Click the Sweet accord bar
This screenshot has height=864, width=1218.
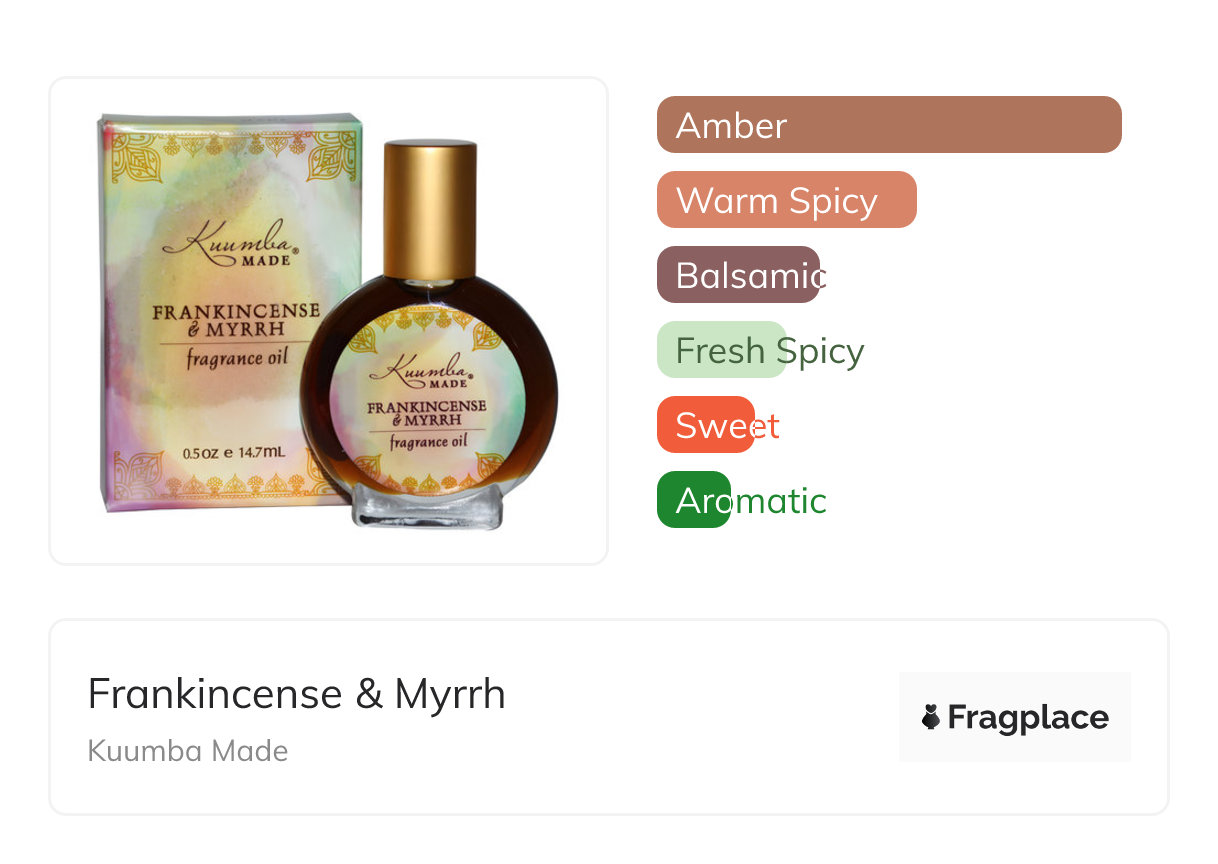click(x=706, y=425)
